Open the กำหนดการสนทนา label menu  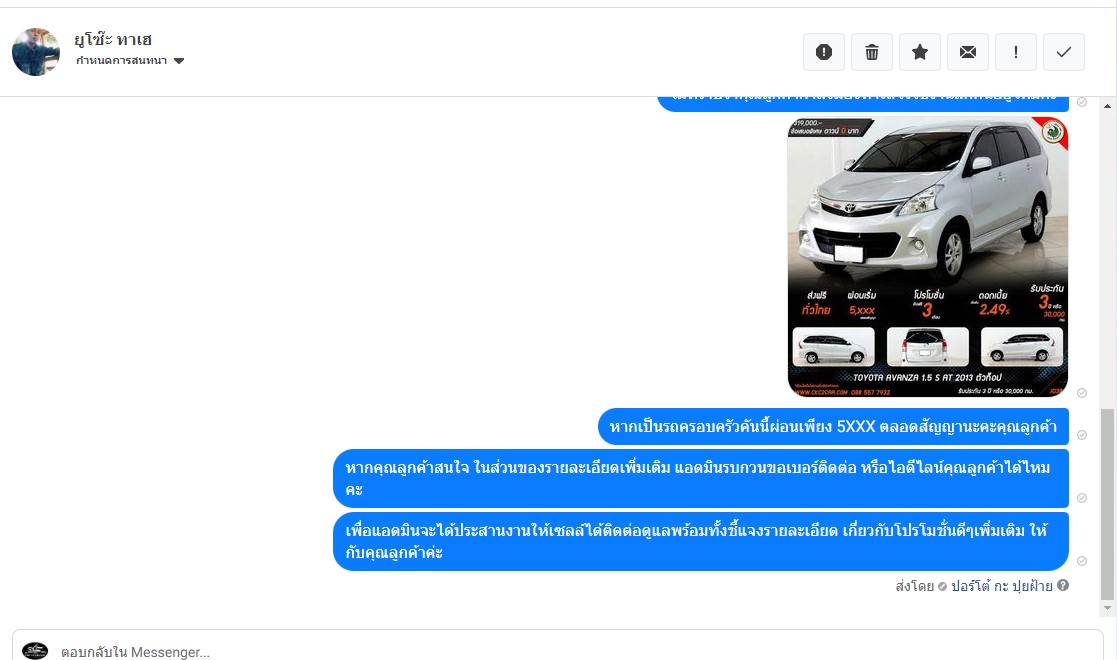click(121, 61)
